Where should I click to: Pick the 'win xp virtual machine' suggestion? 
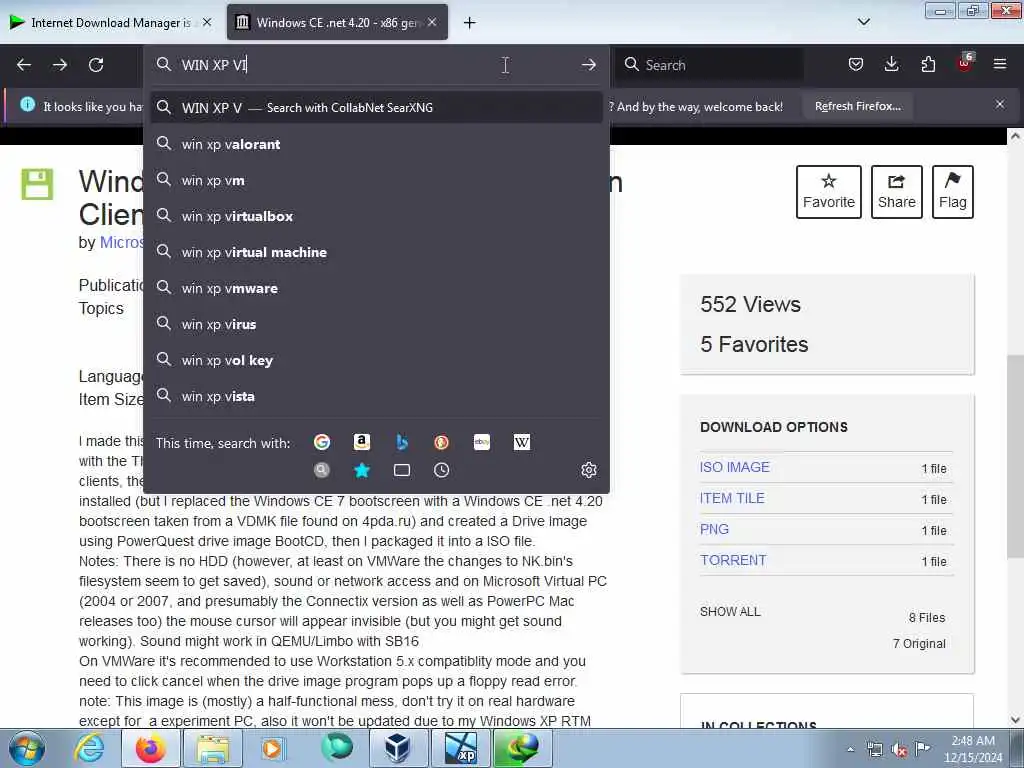pyautogui.click(x=376, y=252)
